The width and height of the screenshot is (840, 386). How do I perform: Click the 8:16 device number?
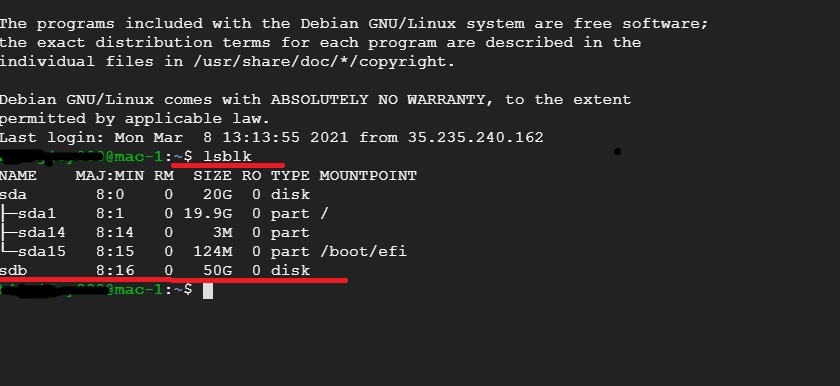(x=115, y=270)
